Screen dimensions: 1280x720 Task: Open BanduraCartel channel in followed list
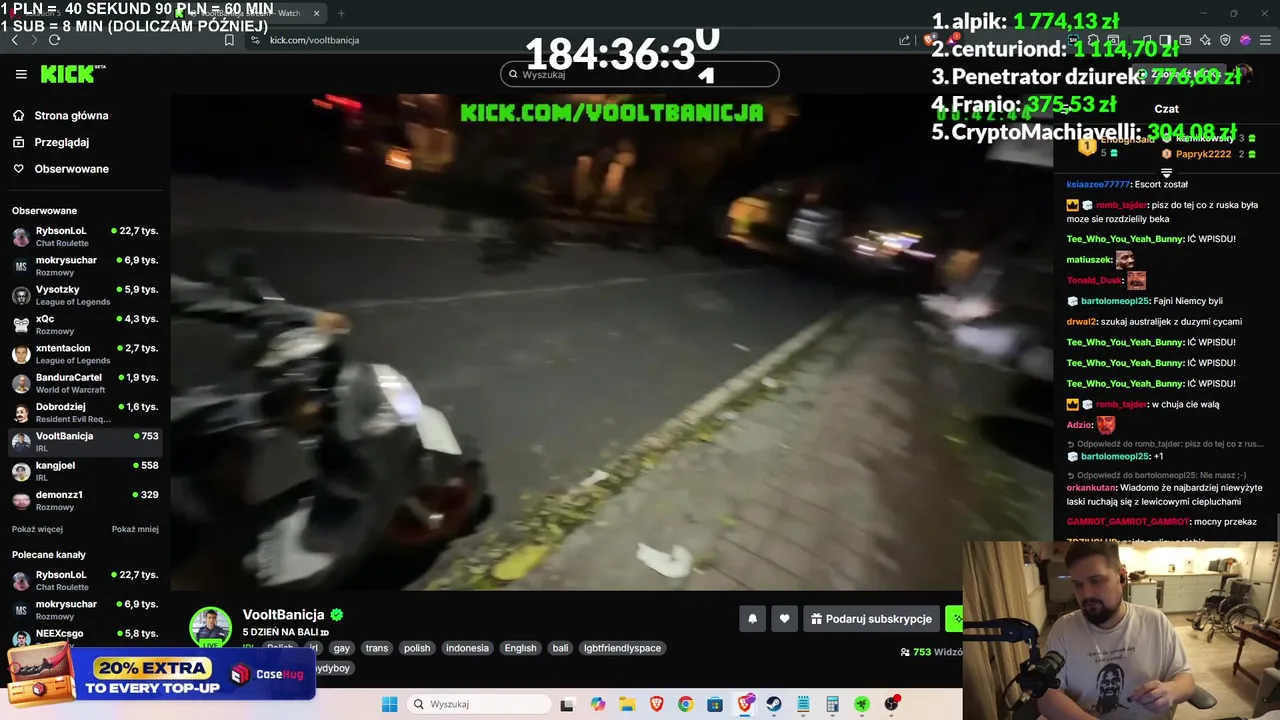click(85, 383)
